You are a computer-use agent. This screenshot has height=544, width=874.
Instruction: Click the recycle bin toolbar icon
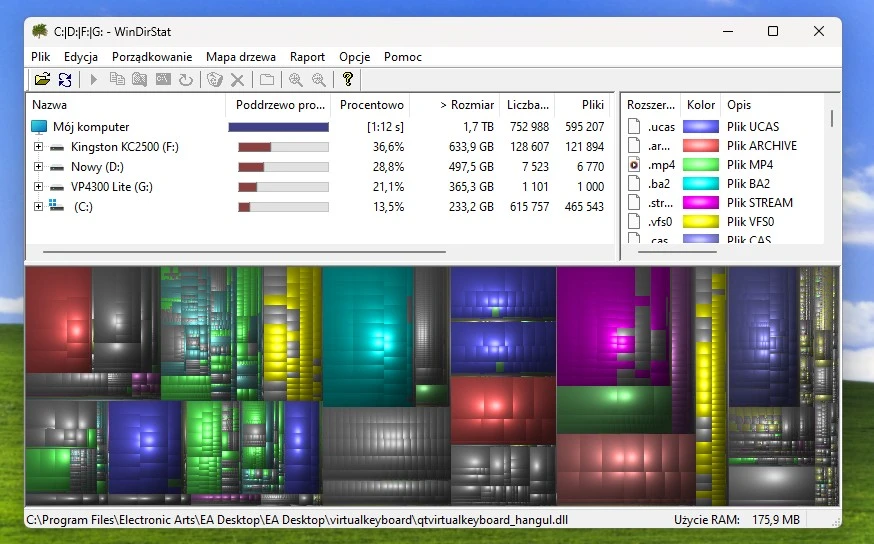[214, 80]
